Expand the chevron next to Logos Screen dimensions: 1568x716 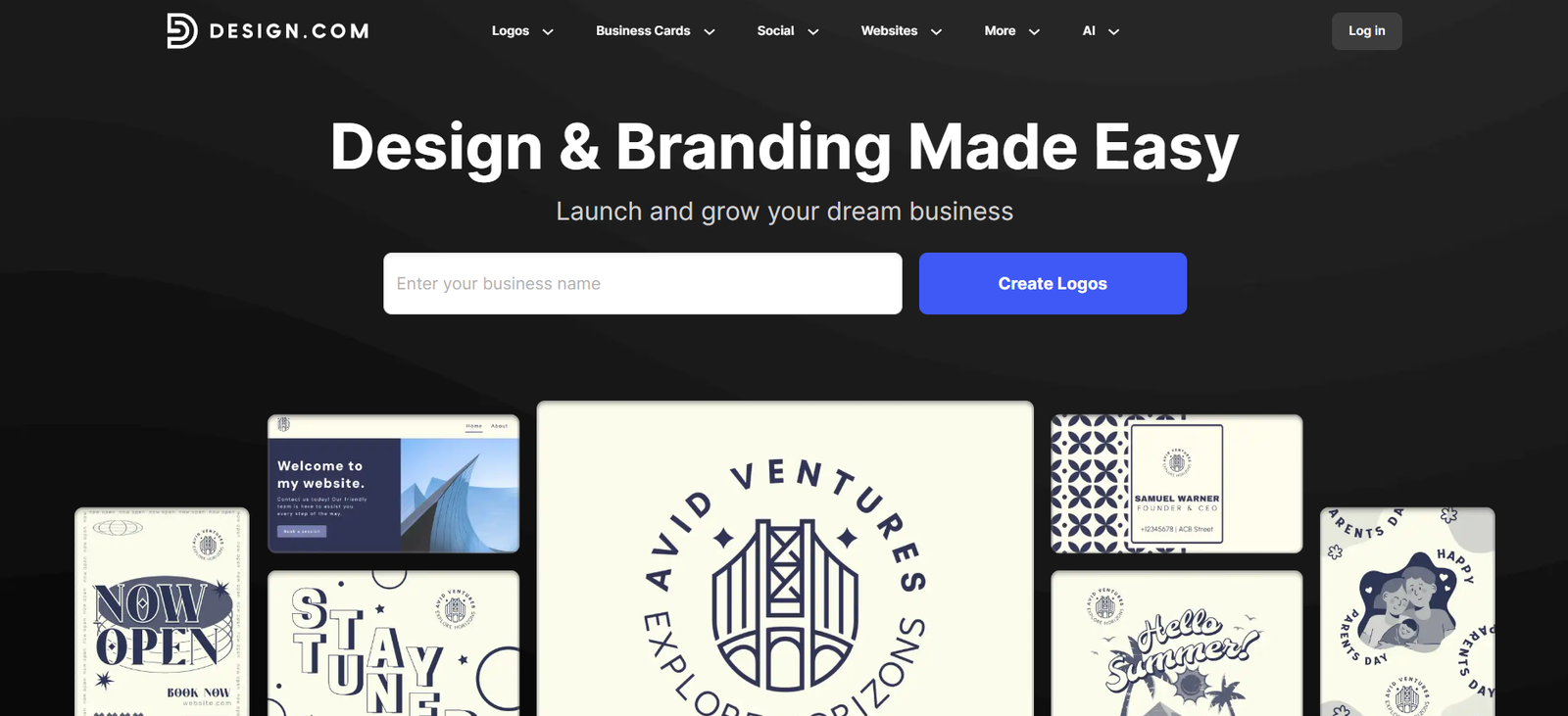click(x=548, y=31)
